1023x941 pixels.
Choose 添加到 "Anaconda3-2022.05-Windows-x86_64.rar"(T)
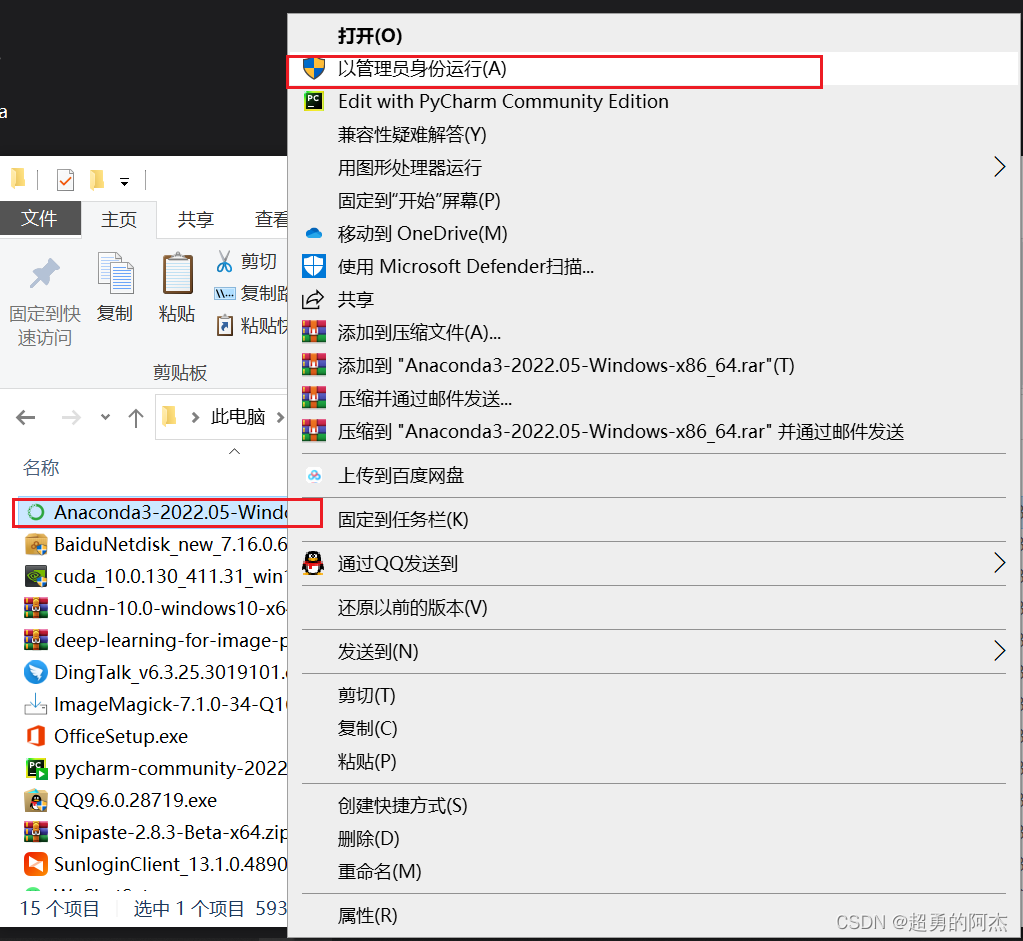[566, 365]
